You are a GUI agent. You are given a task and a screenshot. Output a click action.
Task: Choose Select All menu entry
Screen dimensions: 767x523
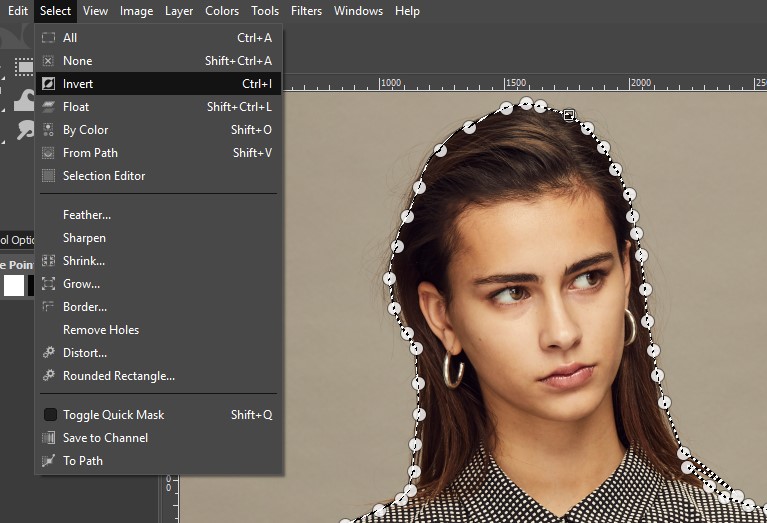click(x=158, y=38)
